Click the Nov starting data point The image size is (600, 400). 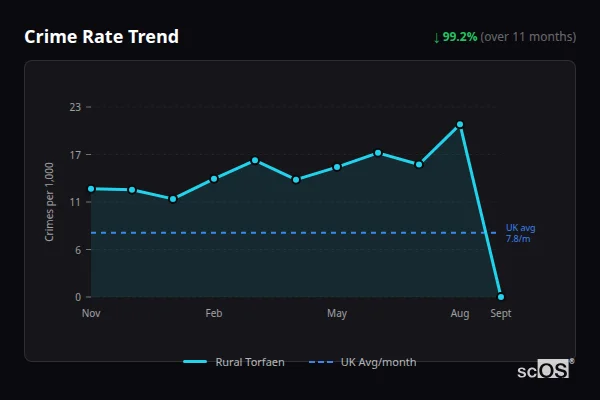(91, 189)
